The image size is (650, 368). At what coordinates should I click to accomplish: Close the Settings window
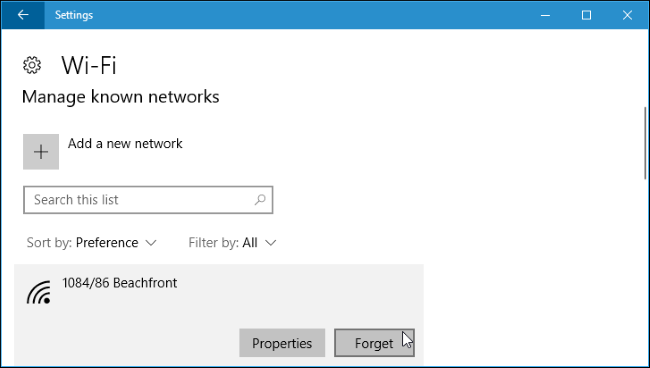pos(627,15)
